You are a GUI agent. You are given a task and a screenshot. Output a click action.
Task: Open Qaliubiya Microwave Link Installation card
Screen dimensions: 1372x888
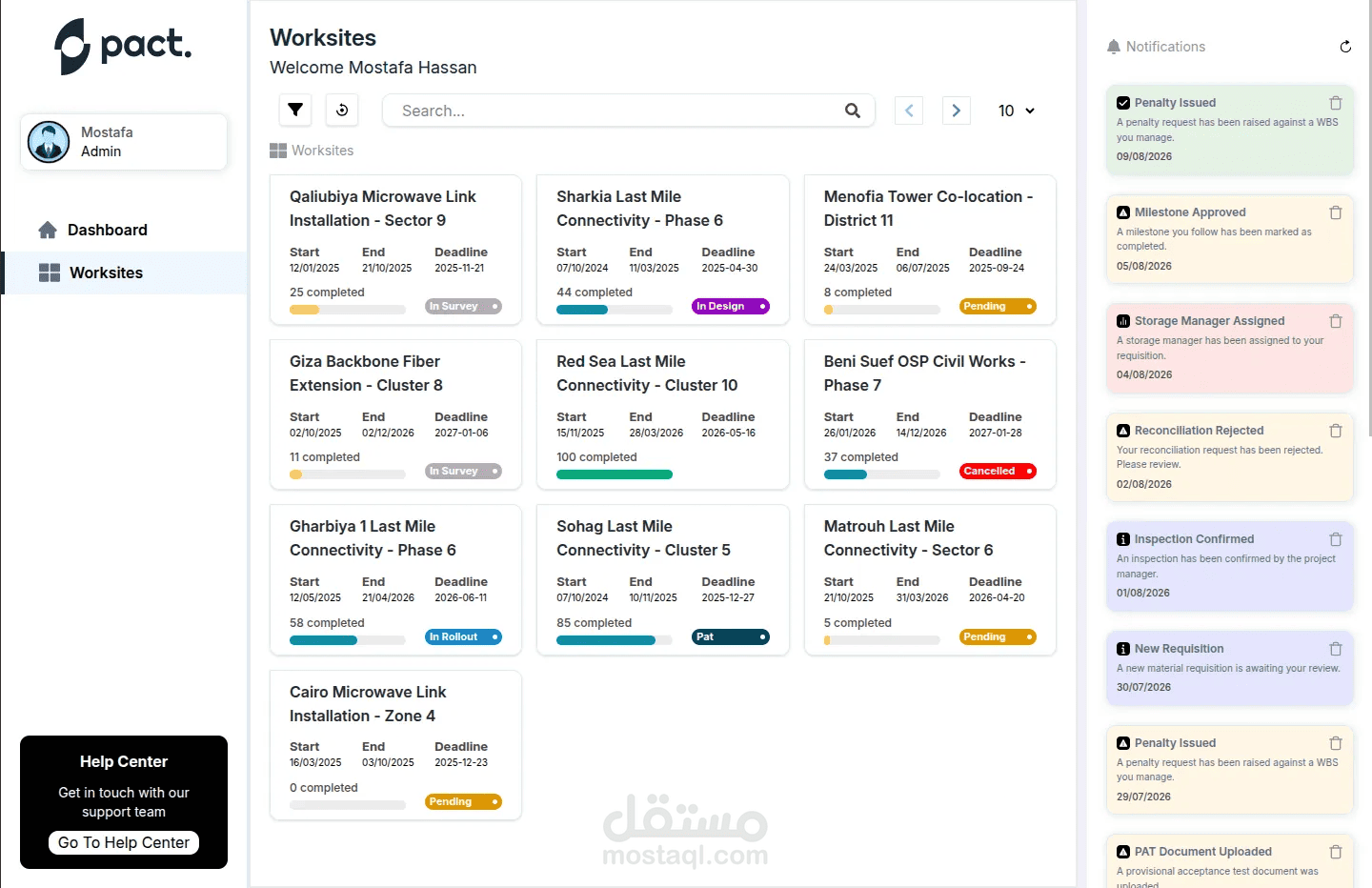point(395,250)
